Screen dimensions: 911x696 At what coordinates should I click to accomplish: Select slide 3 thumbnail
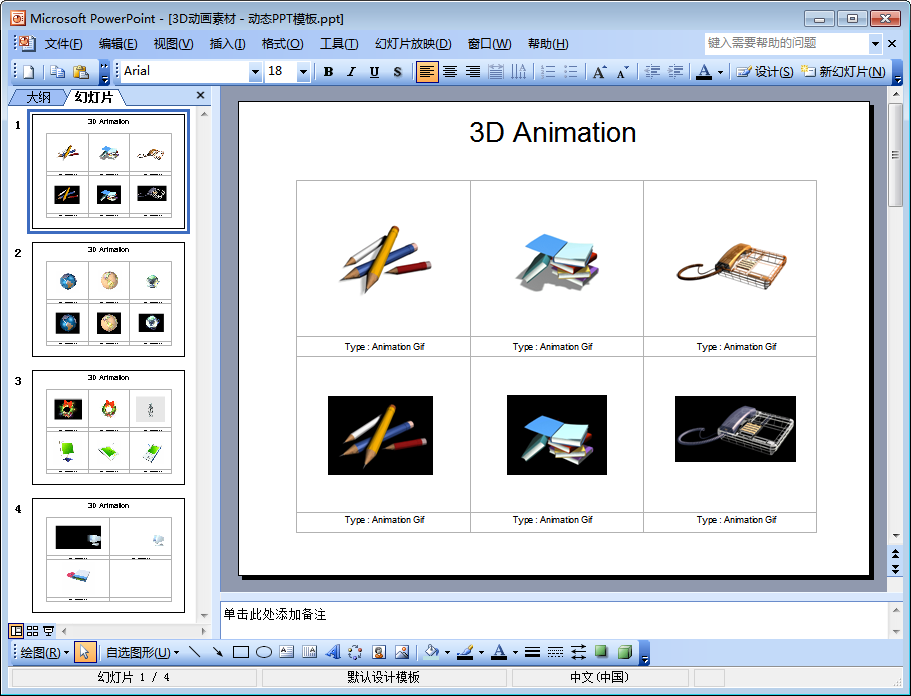point(109,427)
